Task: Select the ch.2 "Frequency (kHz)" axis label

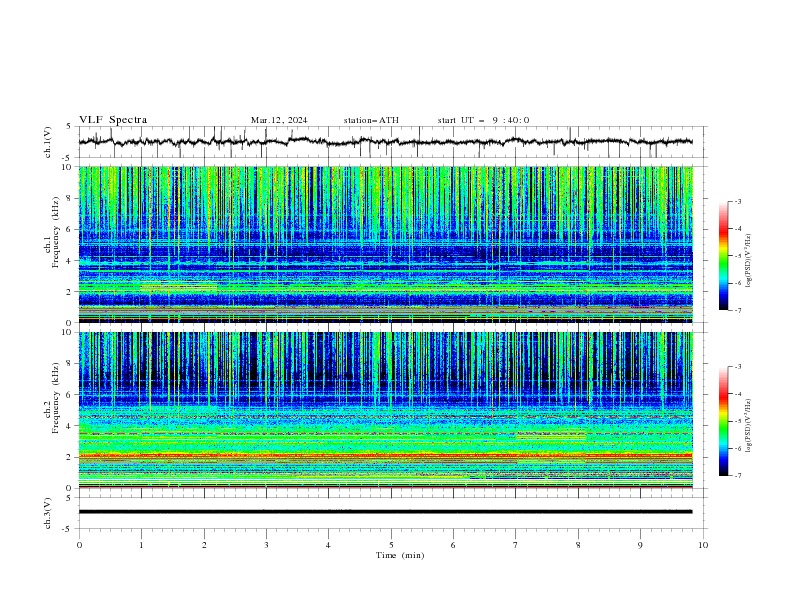Action: 57,398
